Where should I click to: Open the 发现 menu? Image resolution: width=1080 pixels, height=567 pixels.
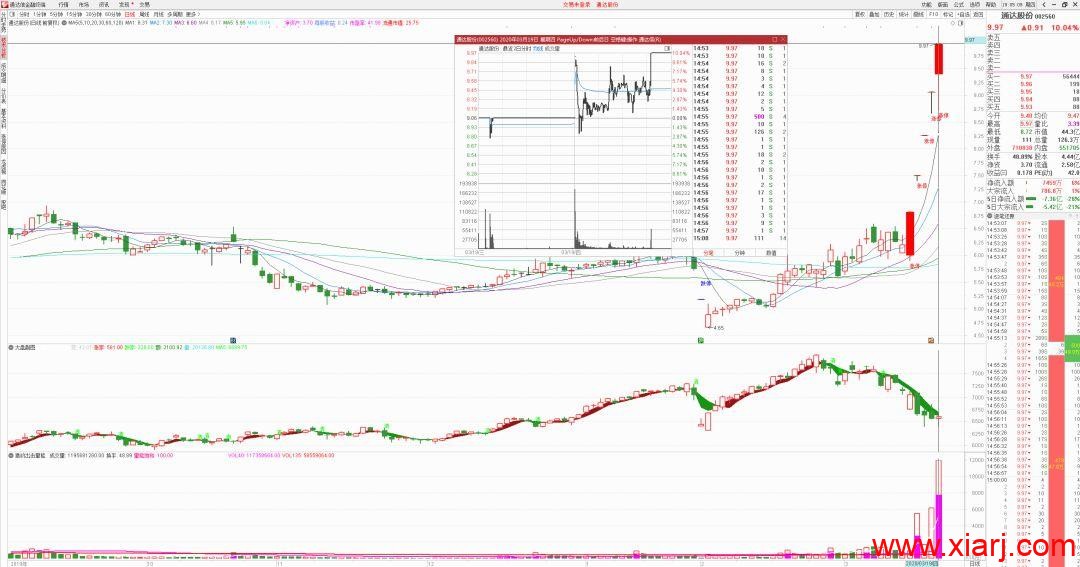124,4
